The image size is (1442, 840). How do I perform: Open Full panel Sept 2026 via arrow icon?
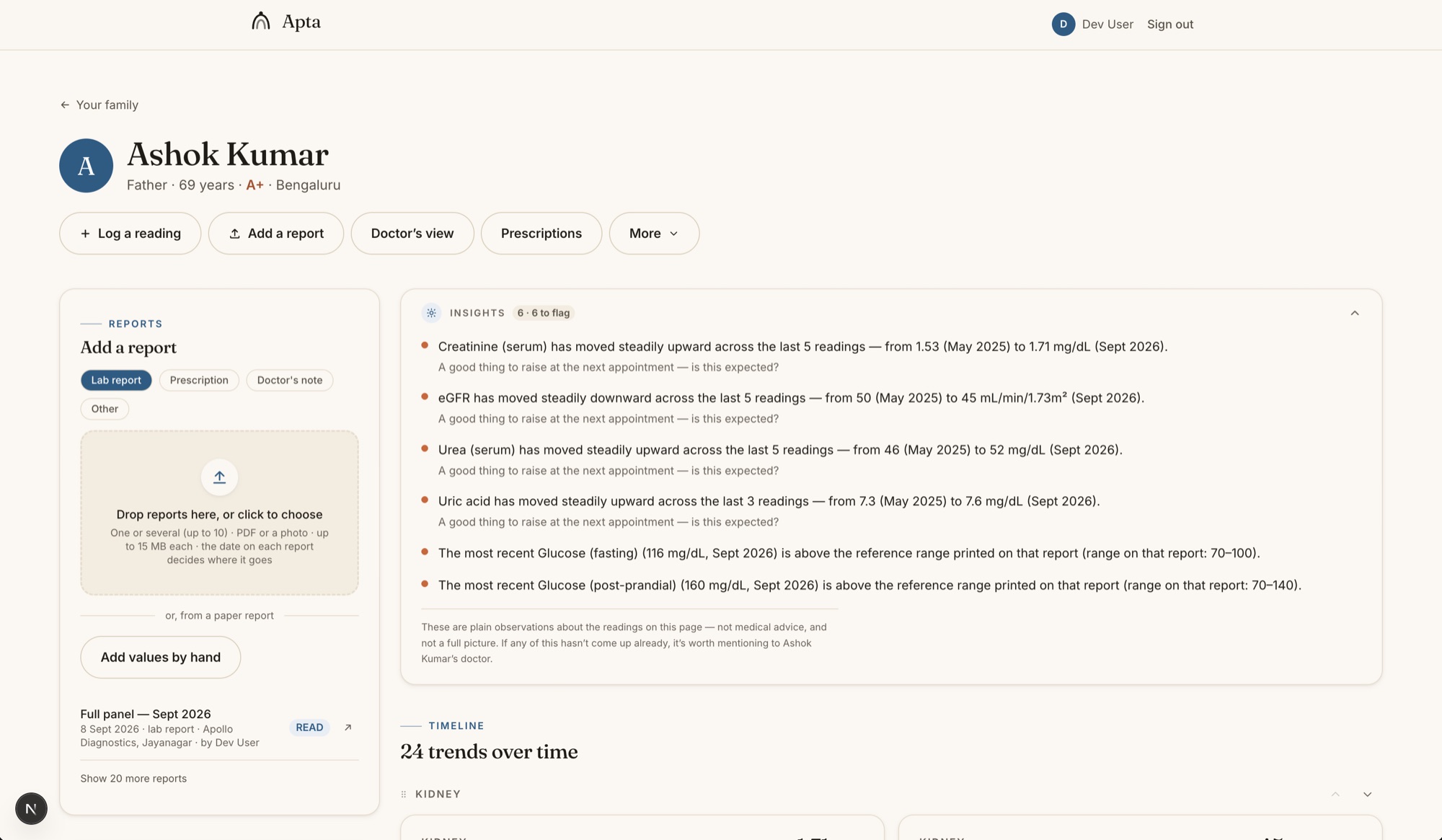pos(348,727)
